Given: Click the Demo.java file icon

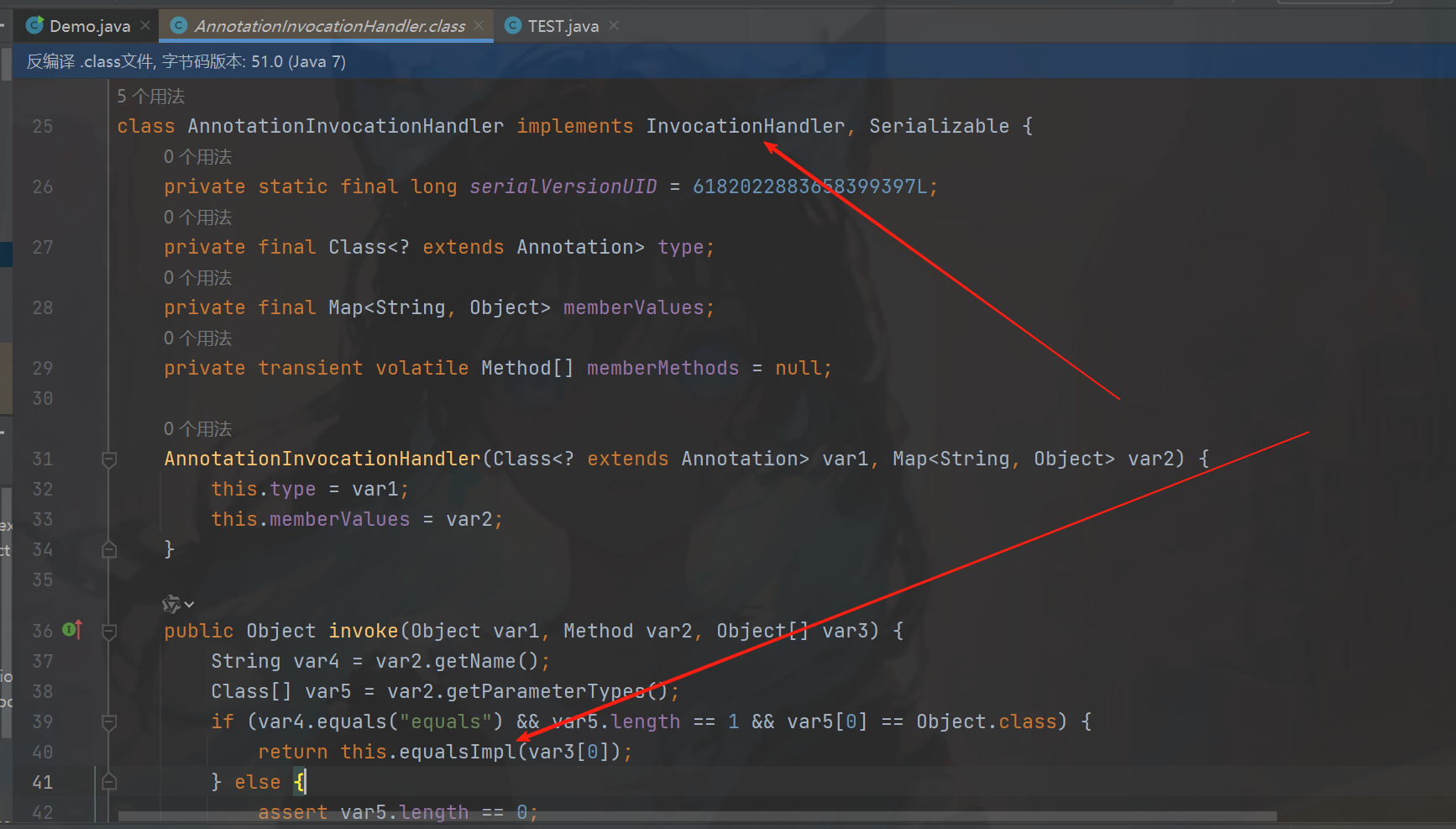Looking at the screenshot, I should (x=34, y=25).
